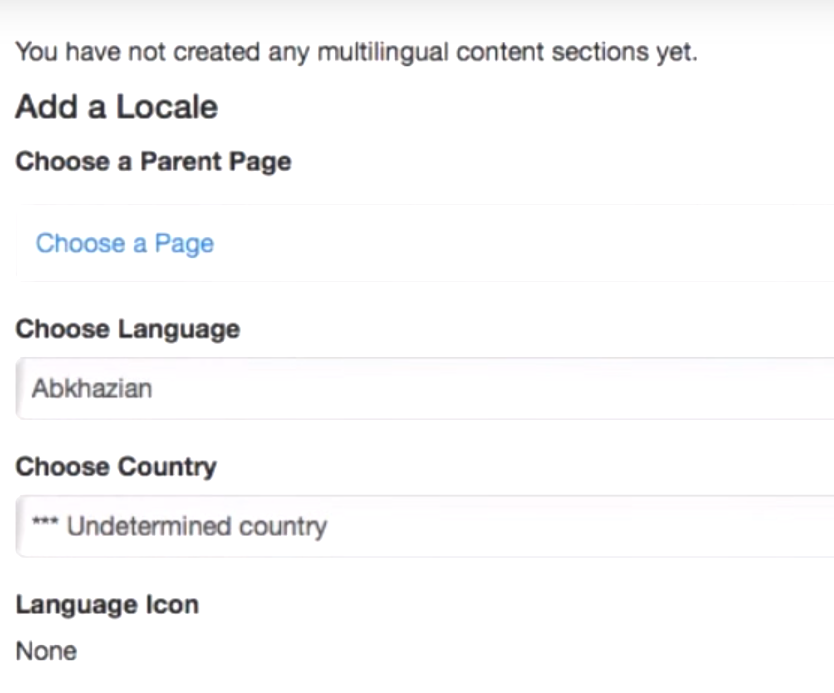
Task: Open the page picker via Choose a Page
Action: 124,243
